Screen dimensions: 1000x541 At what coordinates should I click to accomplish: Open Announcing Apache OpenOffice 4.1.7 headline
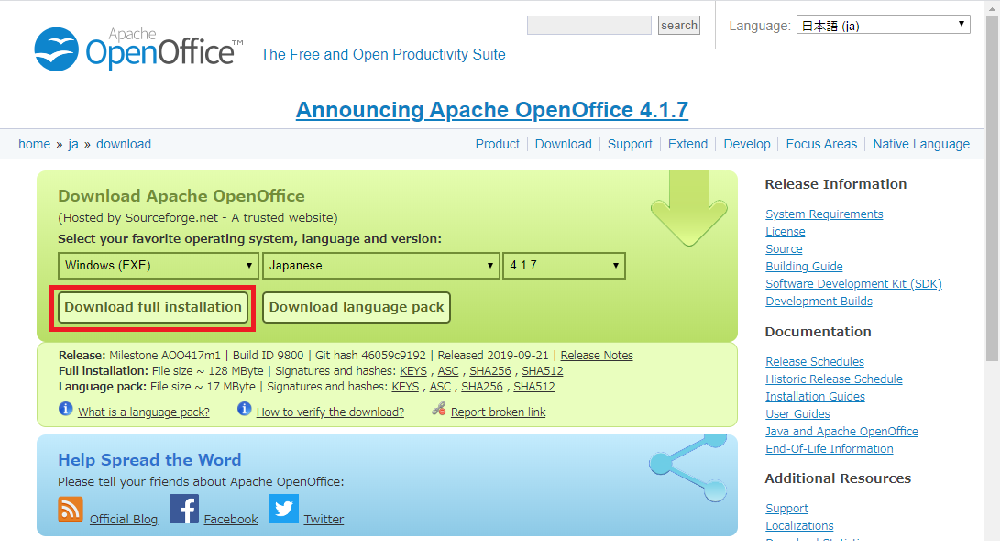(x=492, y=110)
